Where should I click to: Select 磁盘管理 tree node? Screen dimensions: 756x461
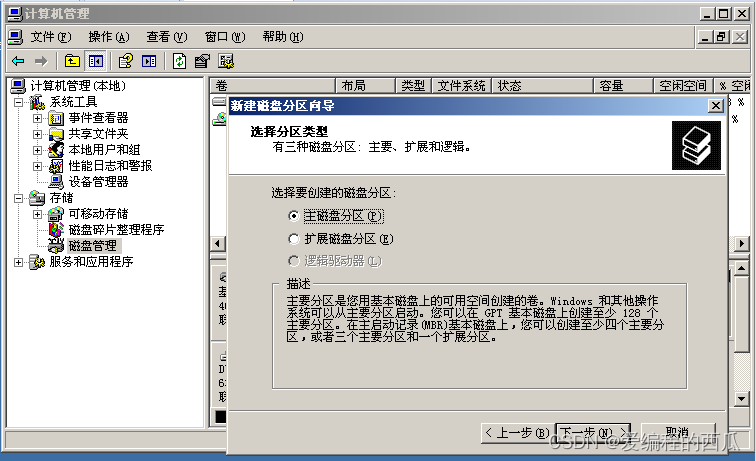92,246
